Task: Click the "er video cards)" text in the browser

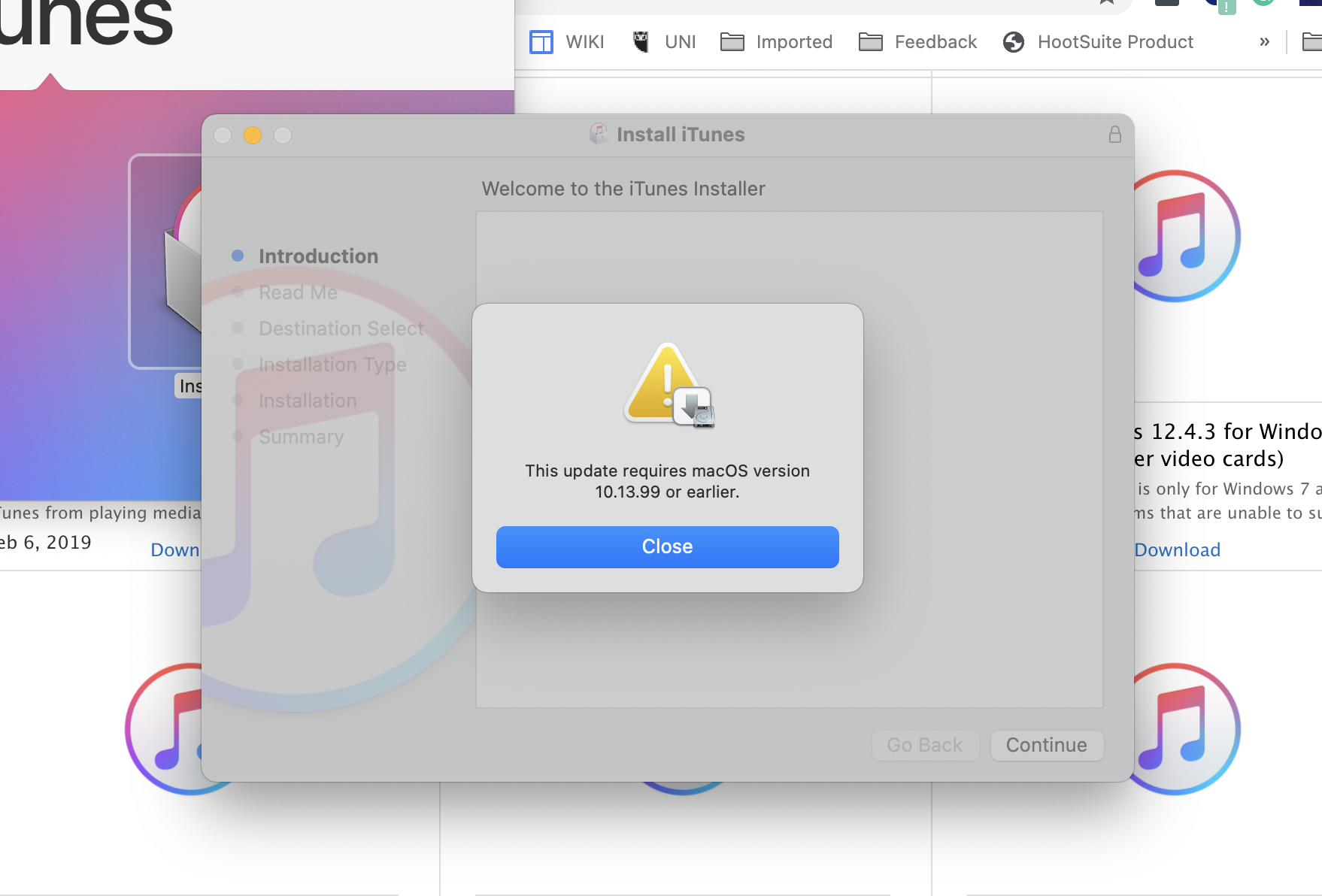Action: click(x=1209, y=459)
